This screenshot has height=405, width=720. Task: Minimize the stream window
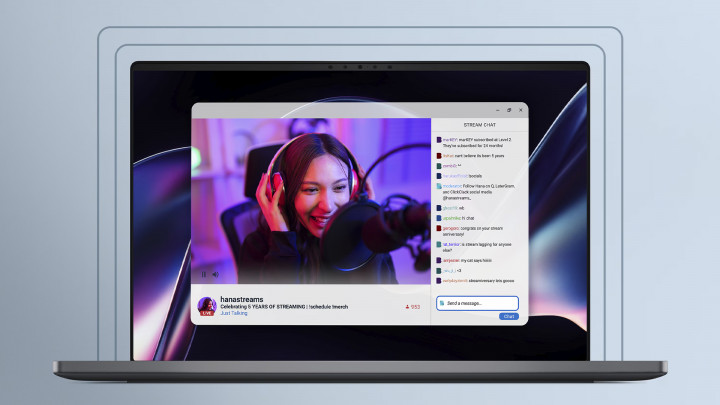pos(497,110)
